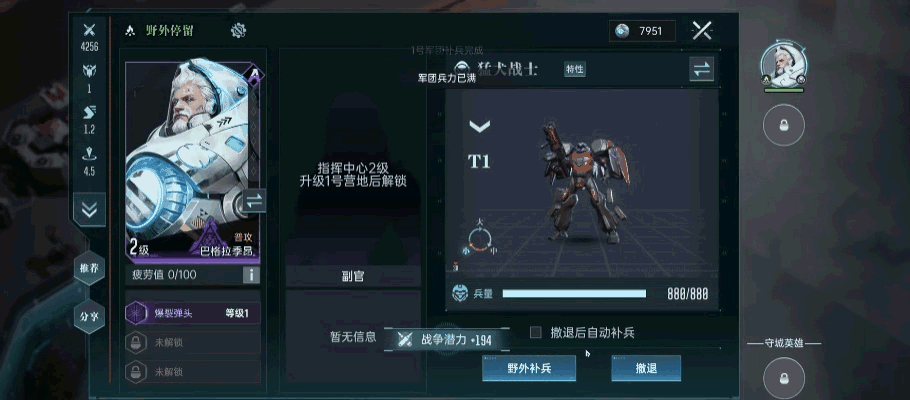Image resolution: width=910 pixels, height=400 pixels.
Task: Click the 野外补兵 button
Action: 529,368
